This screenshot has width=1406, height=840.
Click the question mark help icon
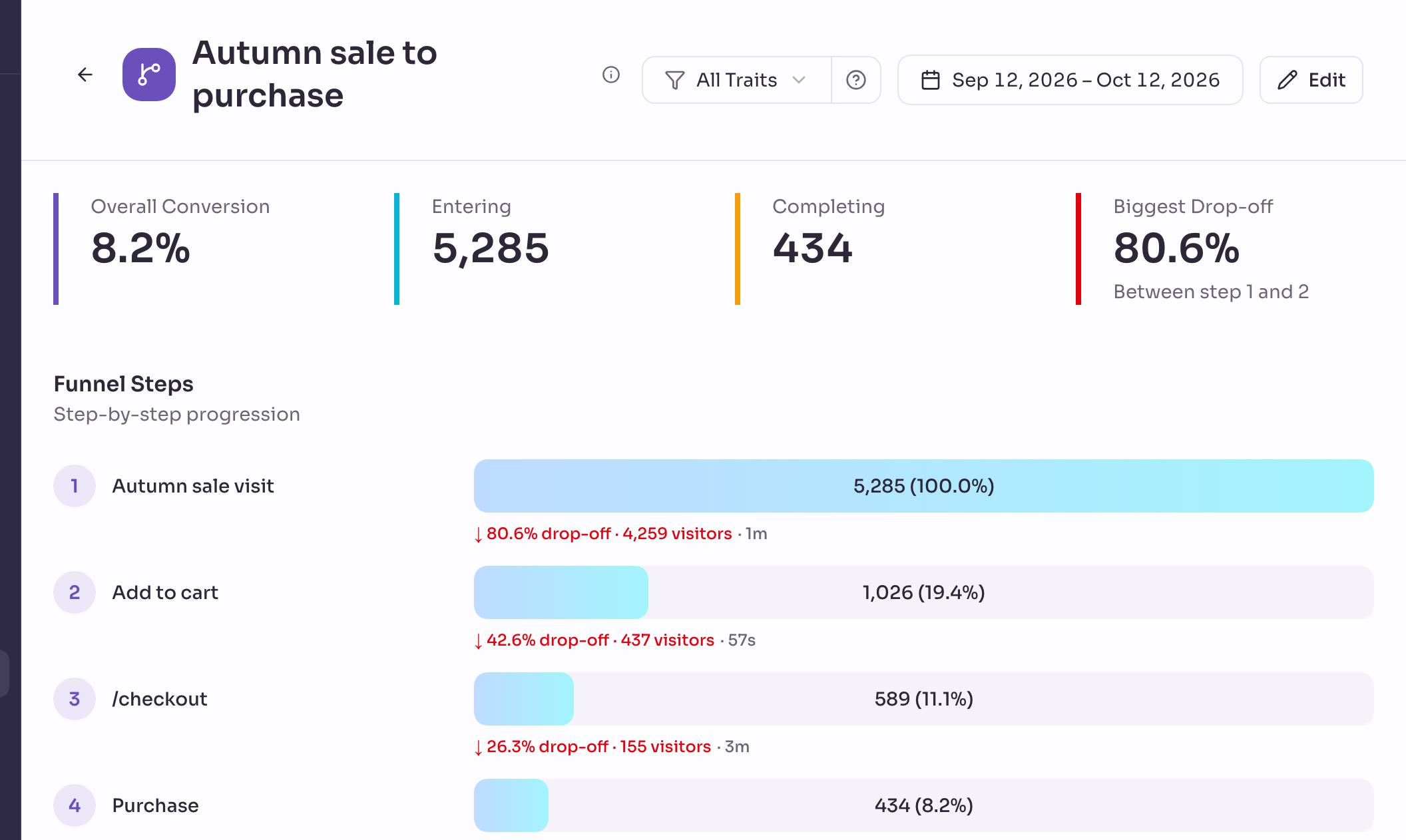856,80
